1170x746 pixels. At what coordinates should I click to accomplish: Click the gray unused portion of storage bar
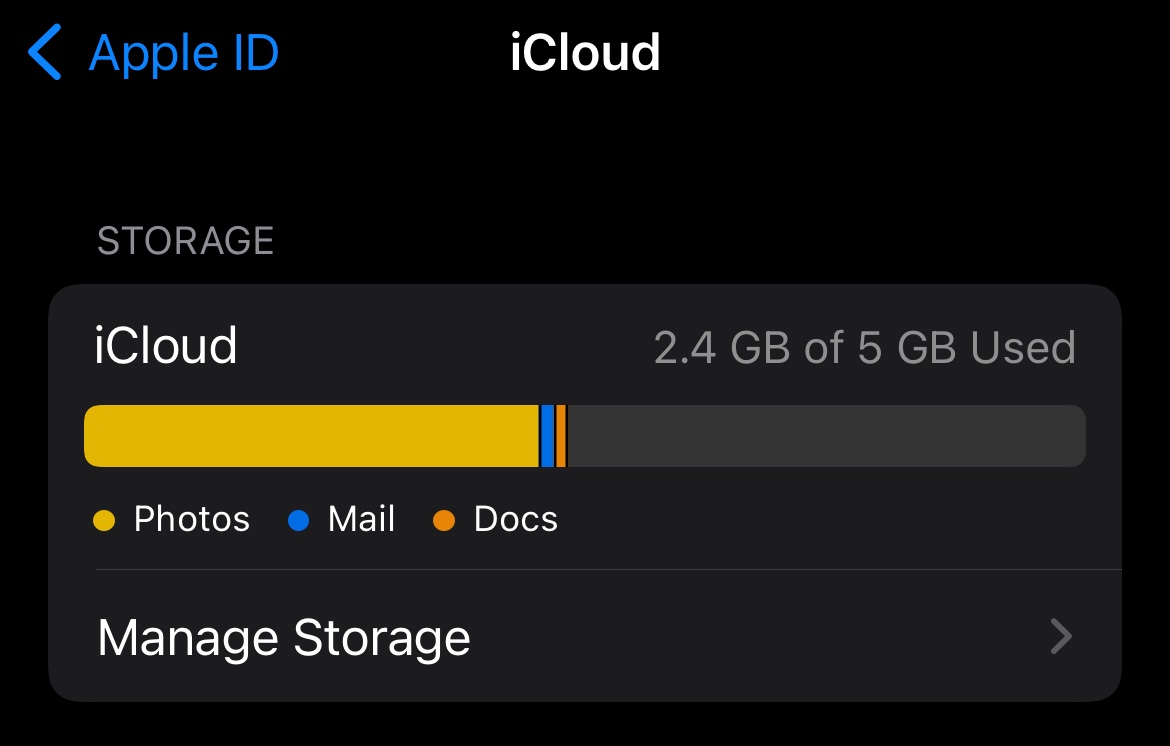click(x=825, y=436)
